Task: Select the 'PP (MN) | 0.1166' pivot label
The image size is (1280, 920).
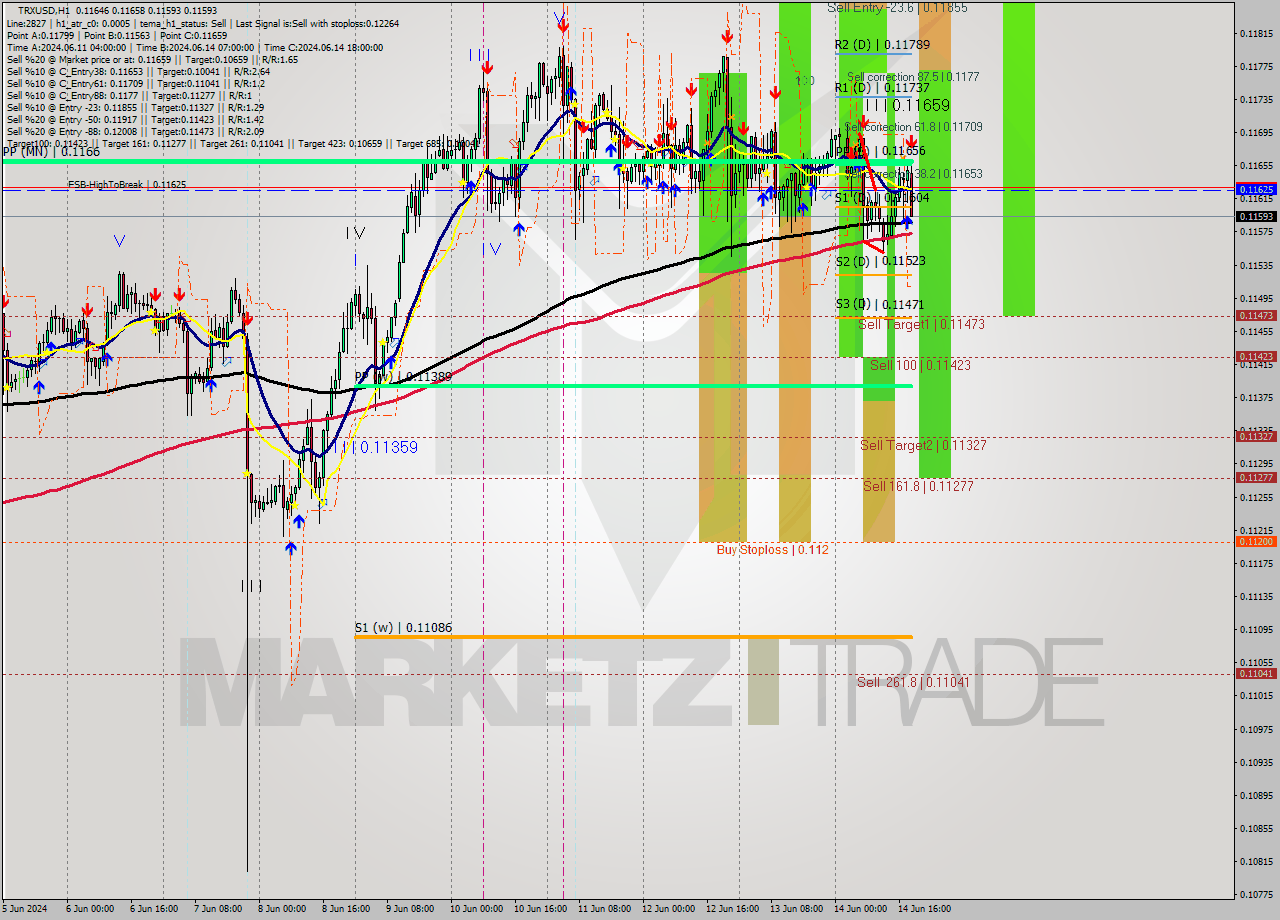Action: tap(51, 152)
